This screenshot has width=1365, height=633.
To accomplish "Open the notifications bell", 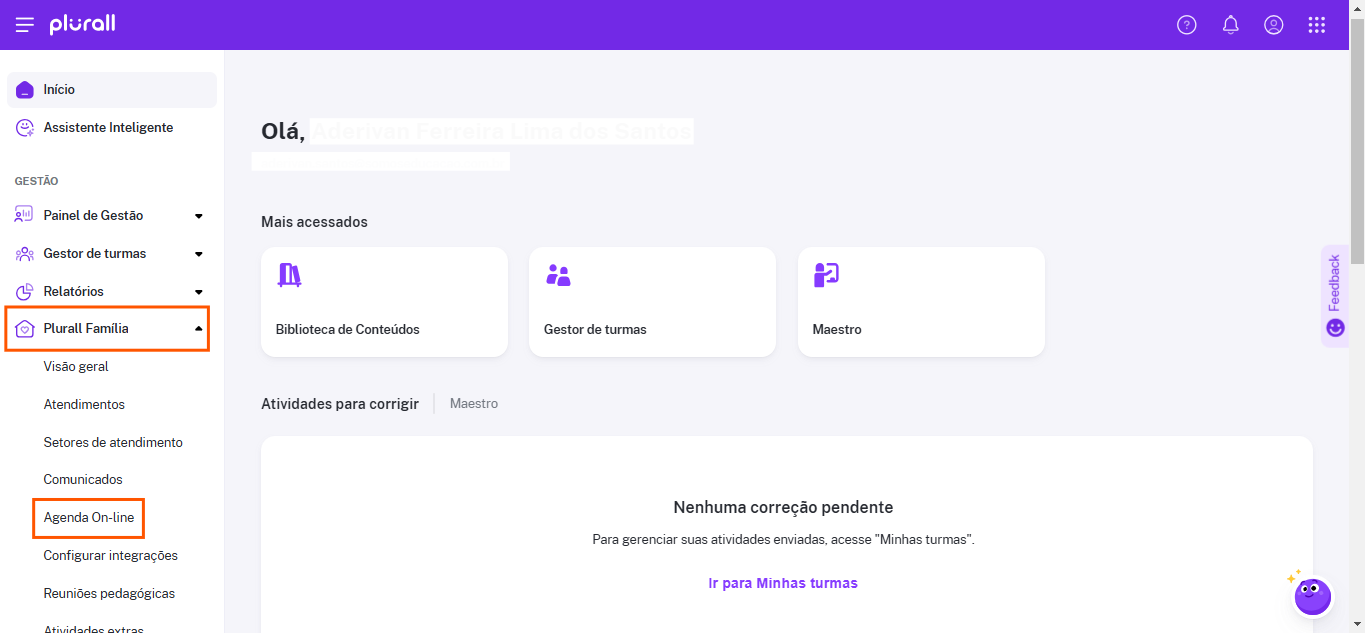I will pos(1231,25).
